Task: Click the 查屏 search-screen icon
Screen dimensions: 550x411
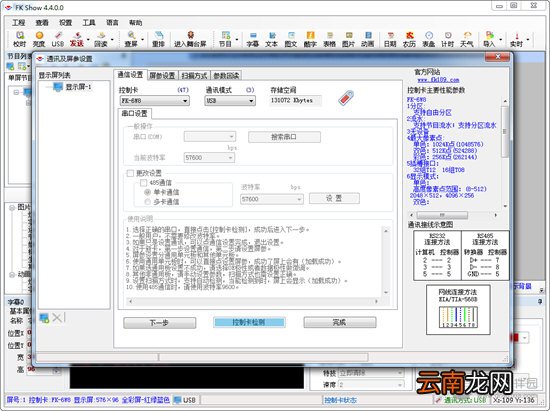Action: tap(131, 39)
